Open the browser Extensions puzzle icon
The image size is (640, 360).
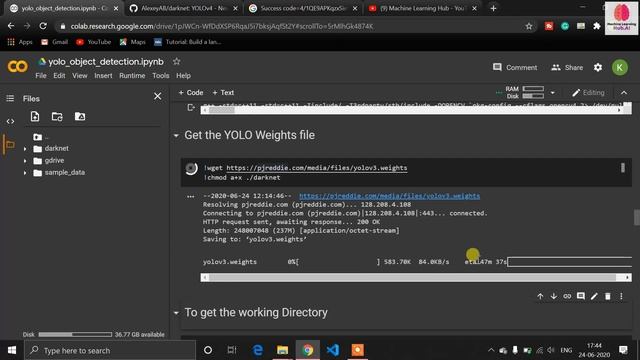tap(597, 26)
